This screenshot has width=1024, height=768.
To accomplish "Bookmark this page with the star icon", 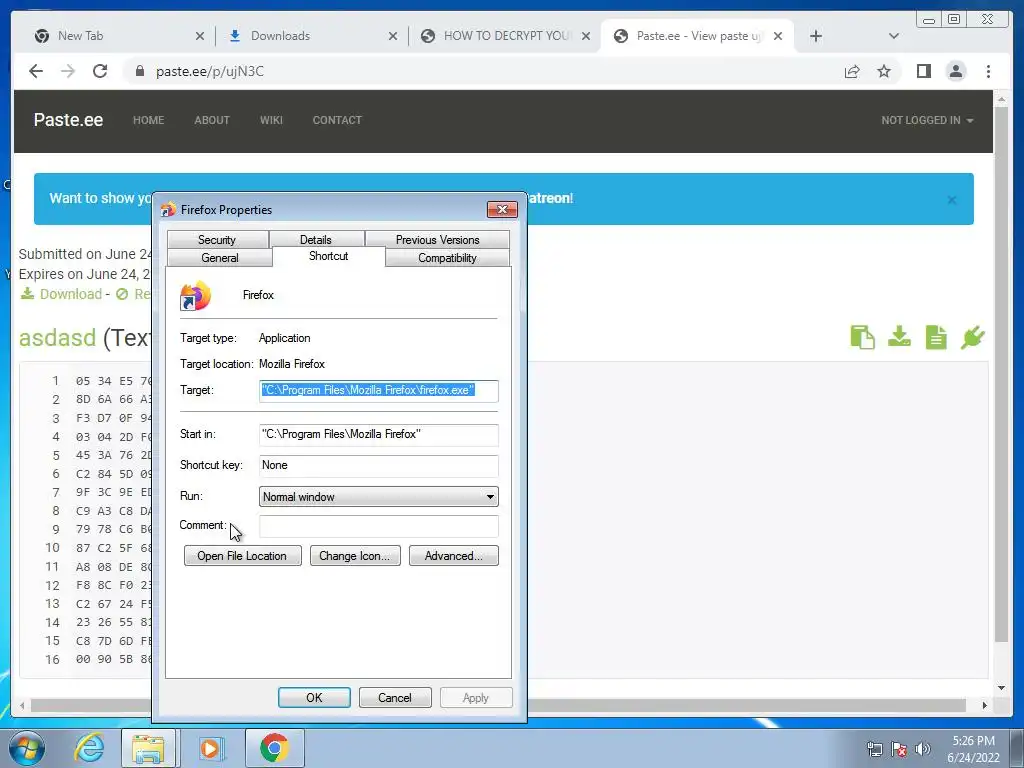I will click(x=884, y=71).
